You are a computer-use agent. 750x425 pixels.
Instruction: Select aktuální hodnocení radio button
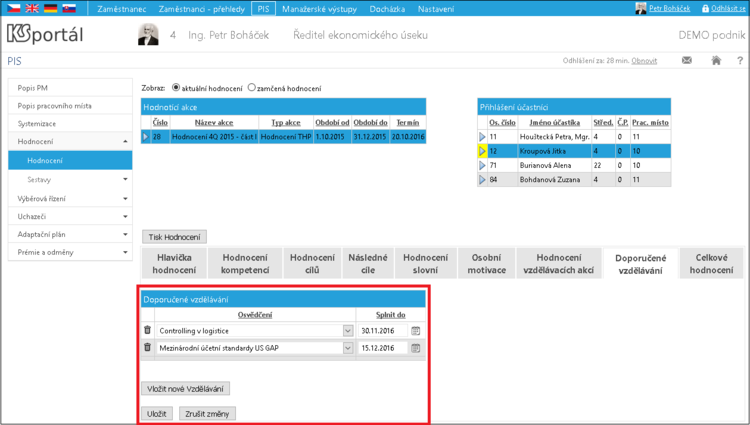(176, 87)
